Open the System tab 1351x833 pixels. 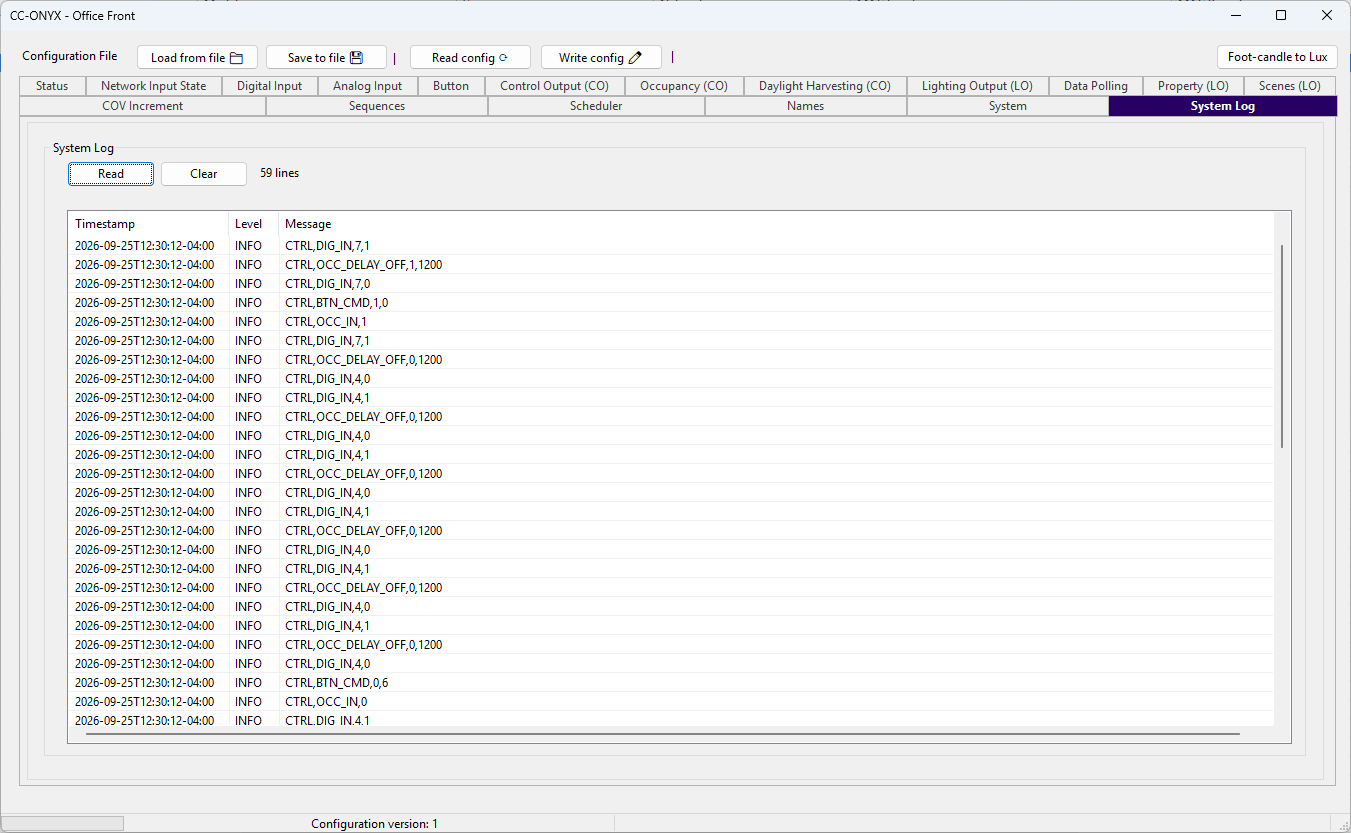click(1008, 106)
